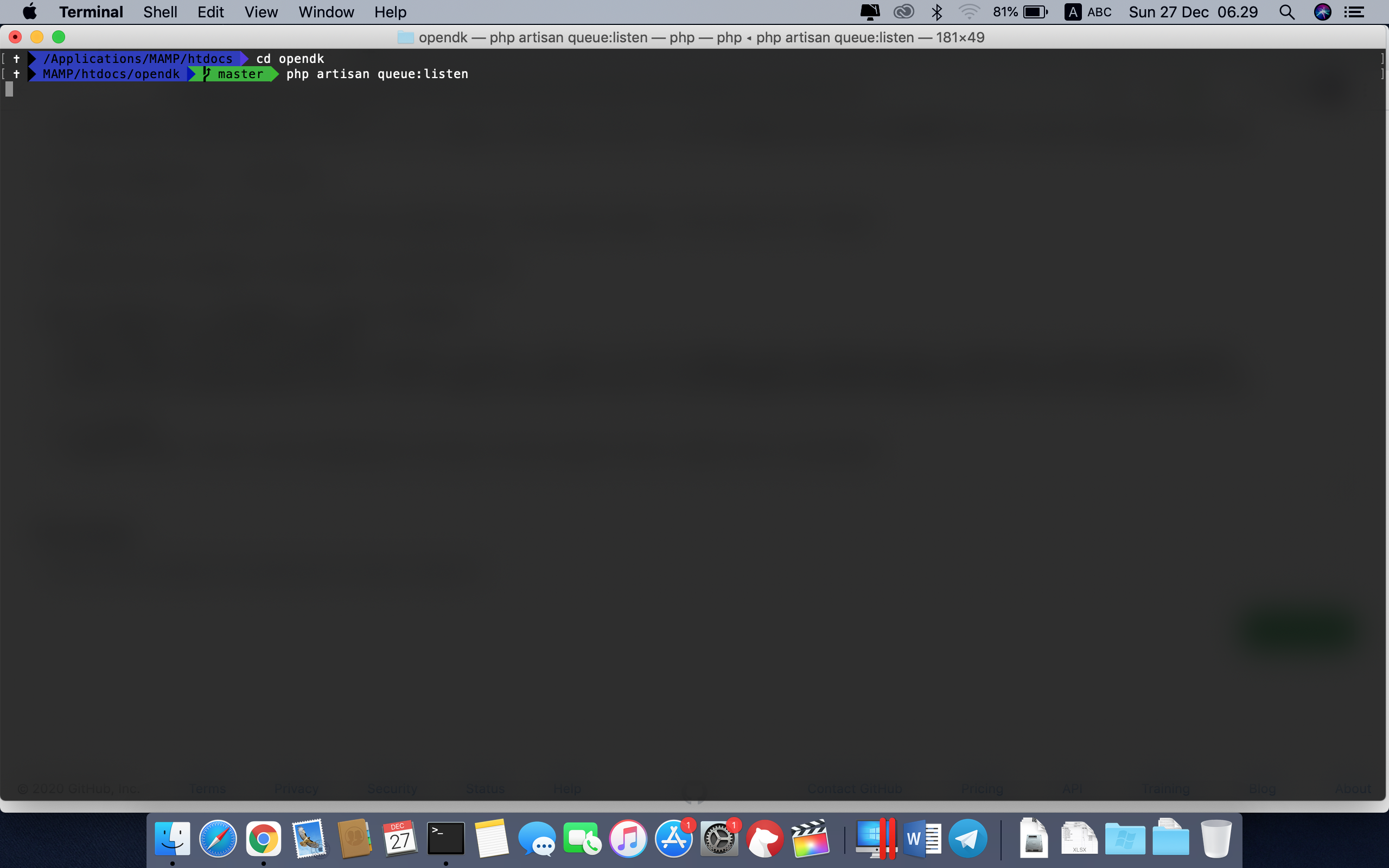Click the date and time clock
The width and height of the screenshot is (1389, 868).
(x=1193, y=12)
